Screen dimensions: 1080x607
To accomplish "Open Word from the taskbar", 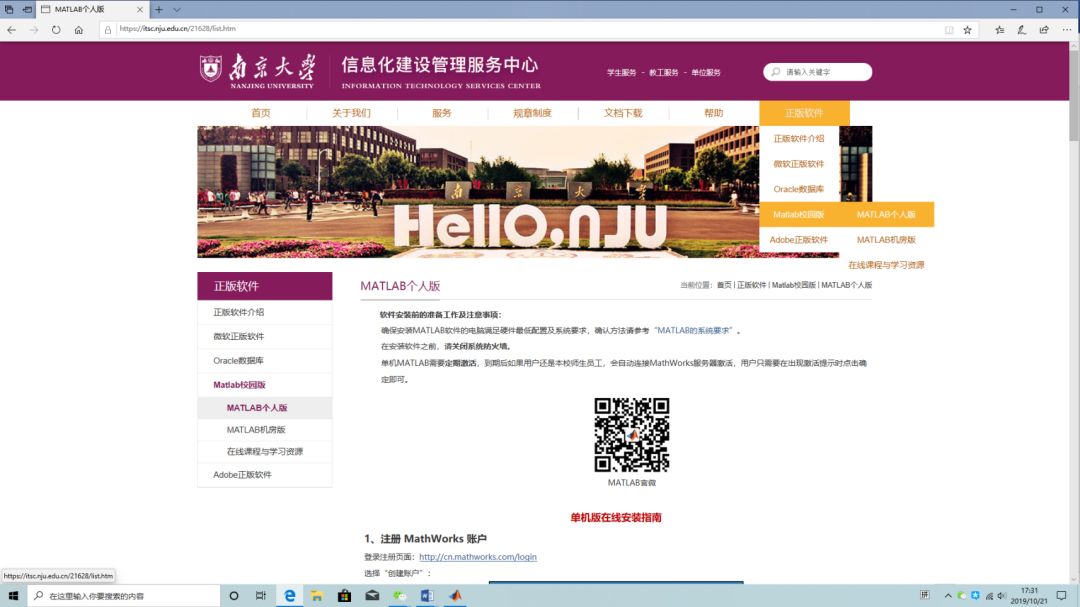I will tap(427, 595).
